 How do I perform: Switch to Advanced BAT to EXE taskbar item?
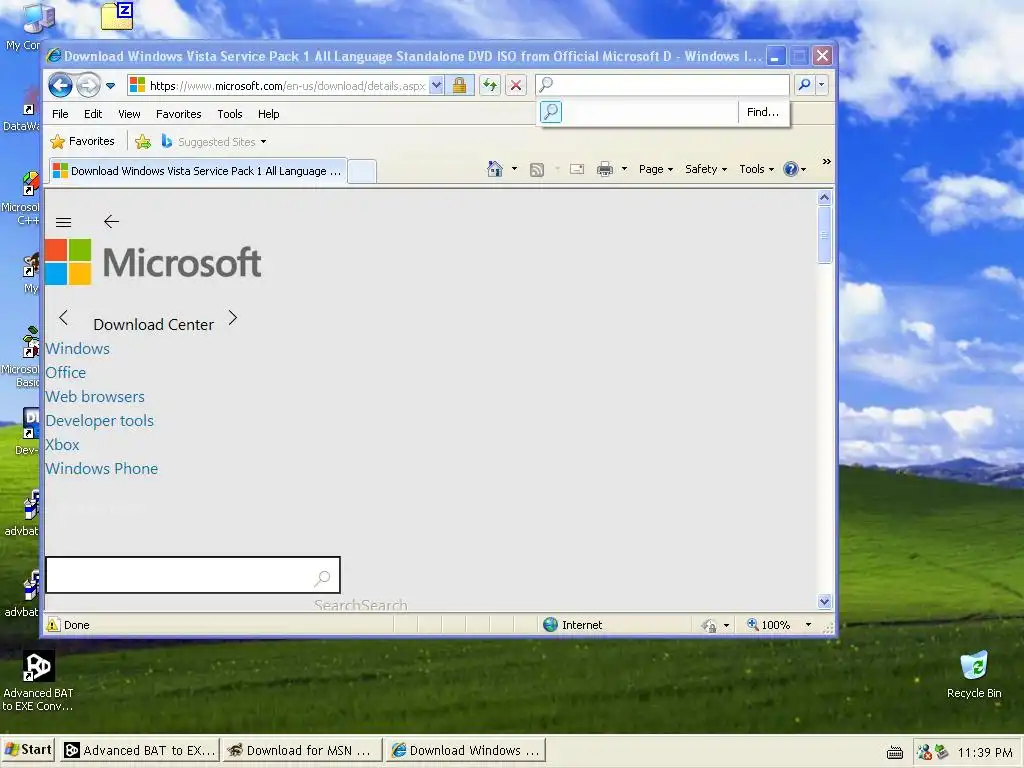[139, 750]
